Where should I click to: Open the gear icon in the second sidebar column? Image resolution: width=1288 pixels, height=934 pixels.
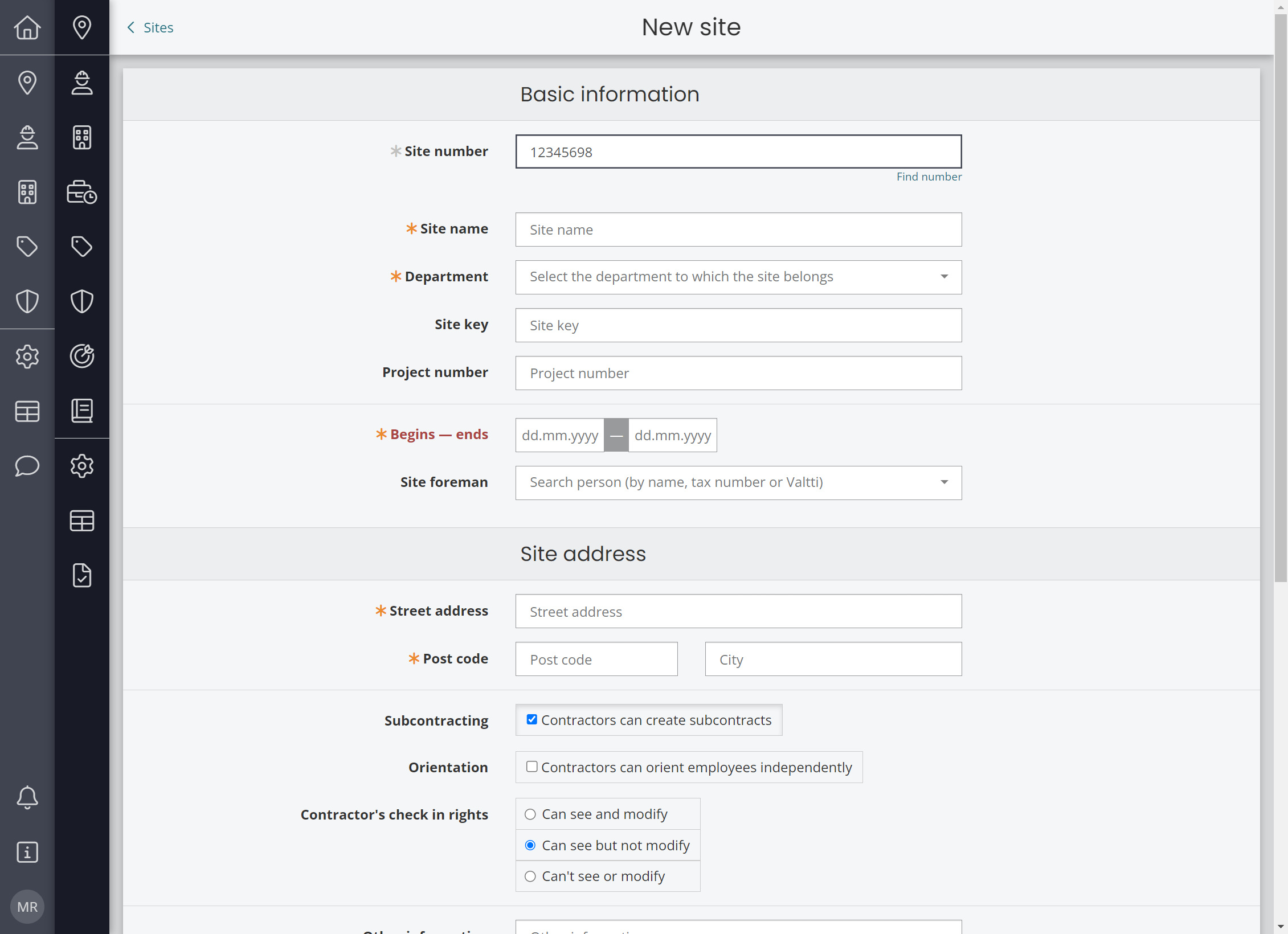82,466
